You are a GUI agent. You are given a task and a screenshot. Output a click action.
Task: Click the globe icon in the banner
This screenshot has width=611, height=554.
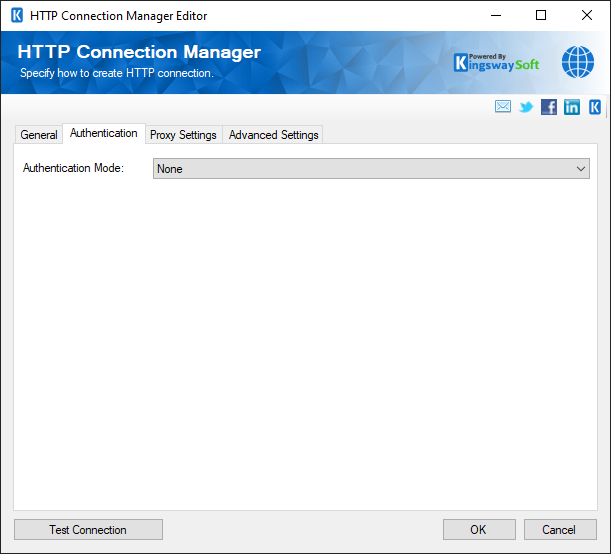click(x=577, y=62)
